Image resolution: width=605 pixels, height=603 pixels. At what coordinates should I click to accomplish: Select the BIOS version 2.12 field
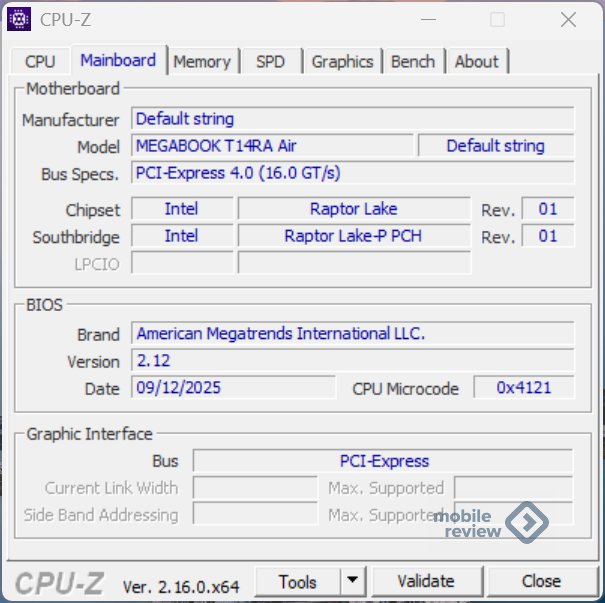352,361
